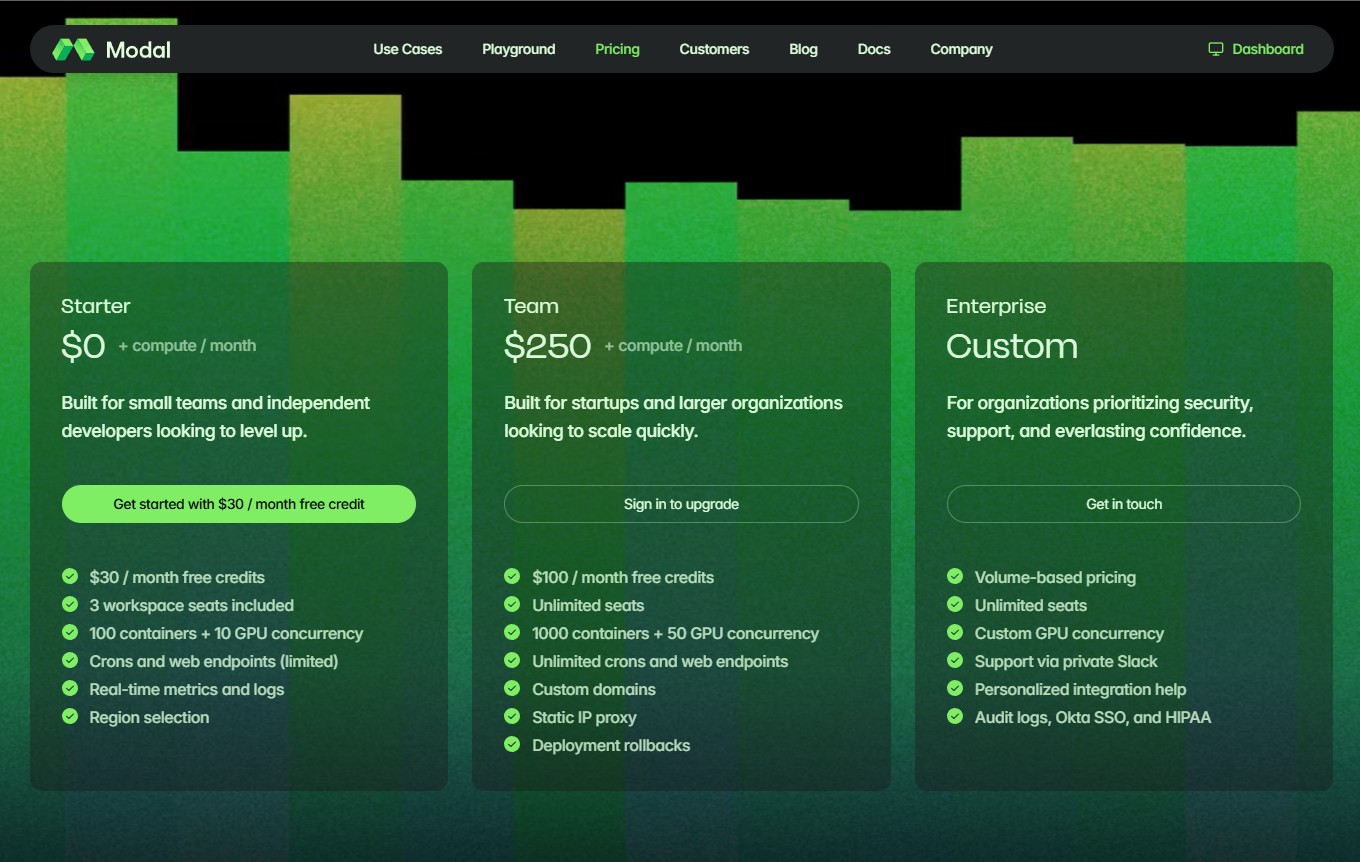
Task: Open the Use Cases menu
Action: (x=408, y=49)
